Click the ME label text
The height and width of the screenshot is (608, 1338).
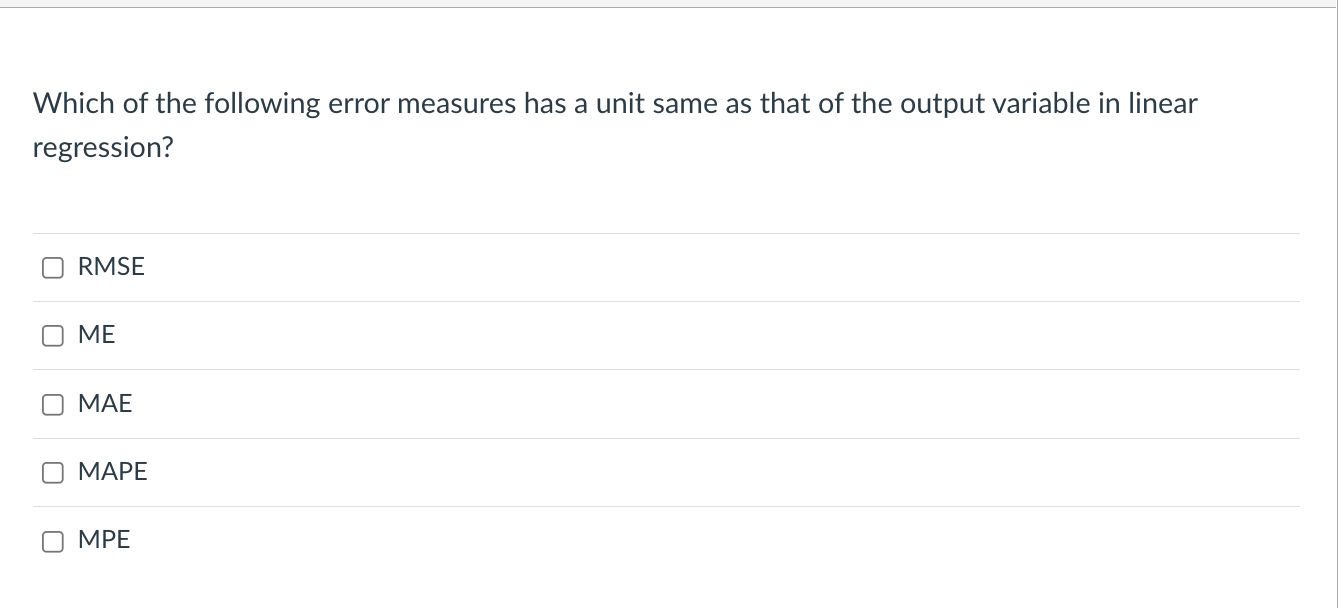pos(97,335)
